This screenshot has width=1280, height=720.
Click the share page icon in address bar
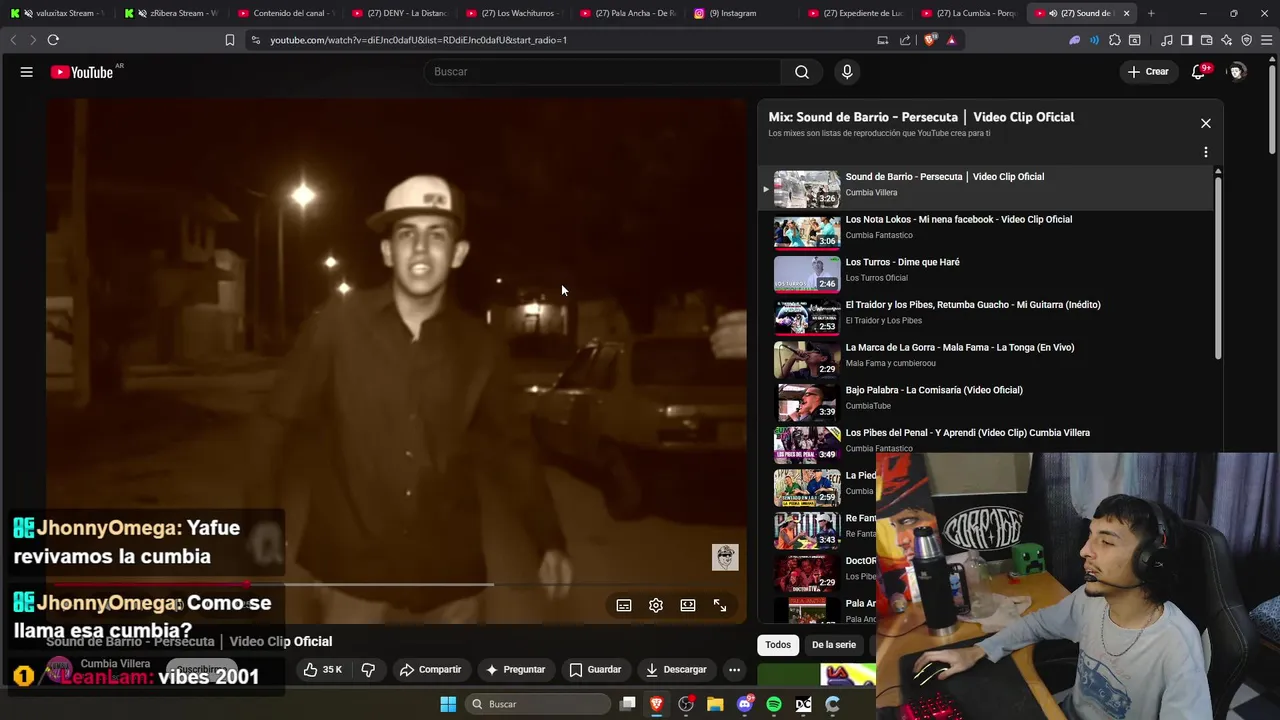905,40
